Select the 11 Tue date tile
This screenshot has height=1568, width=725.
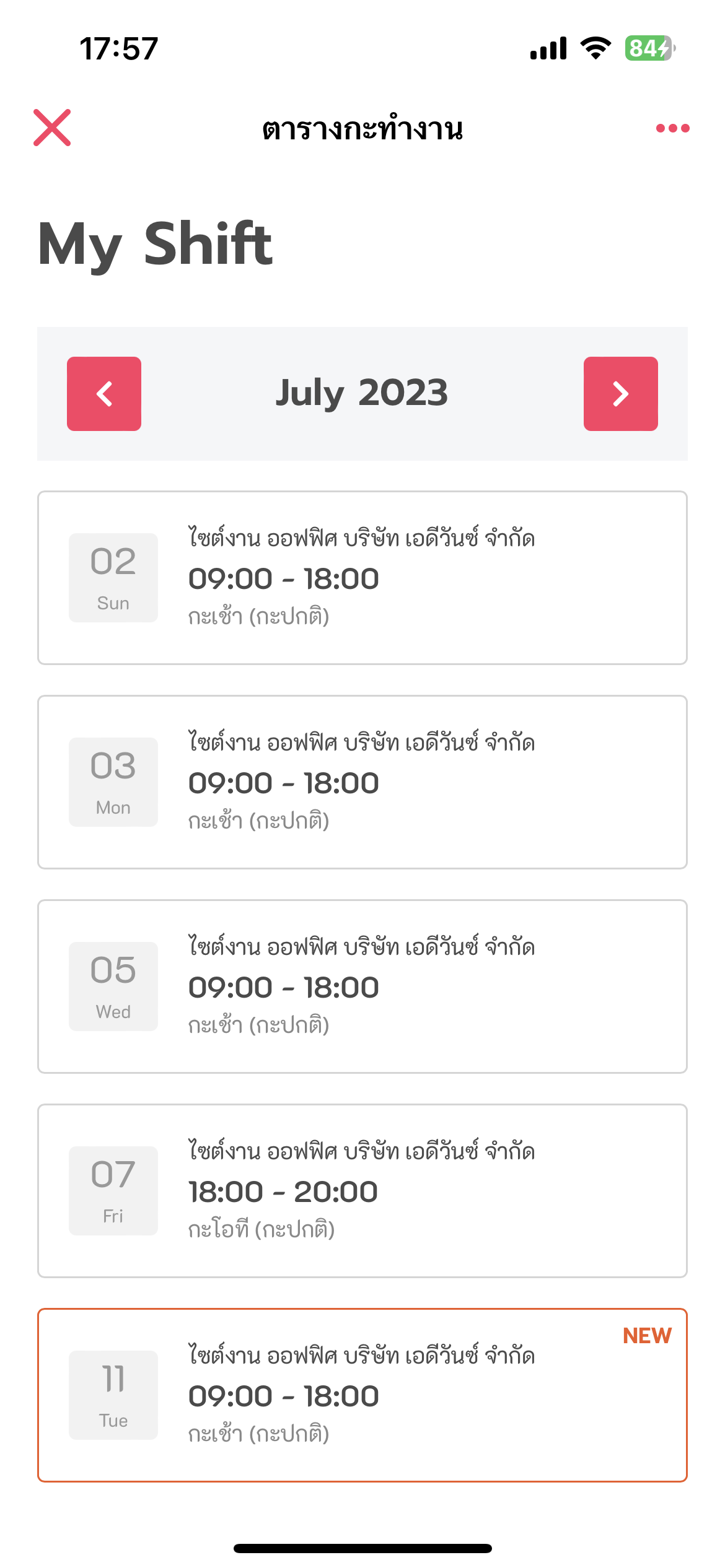tap(113, 1395)
